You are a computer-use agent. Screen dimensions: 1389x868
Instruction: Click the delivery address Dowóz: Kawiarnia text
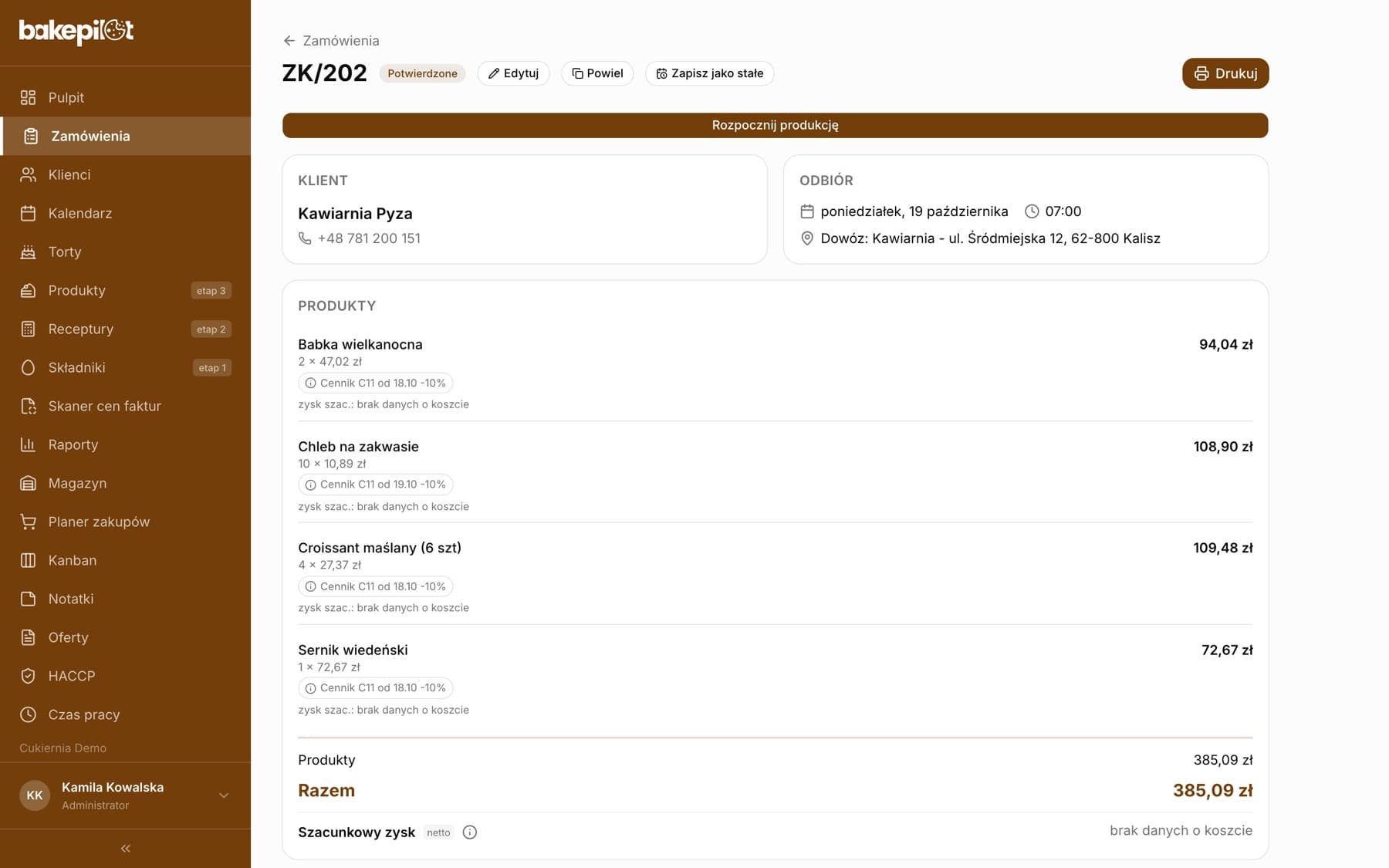[x=990, y=238]
